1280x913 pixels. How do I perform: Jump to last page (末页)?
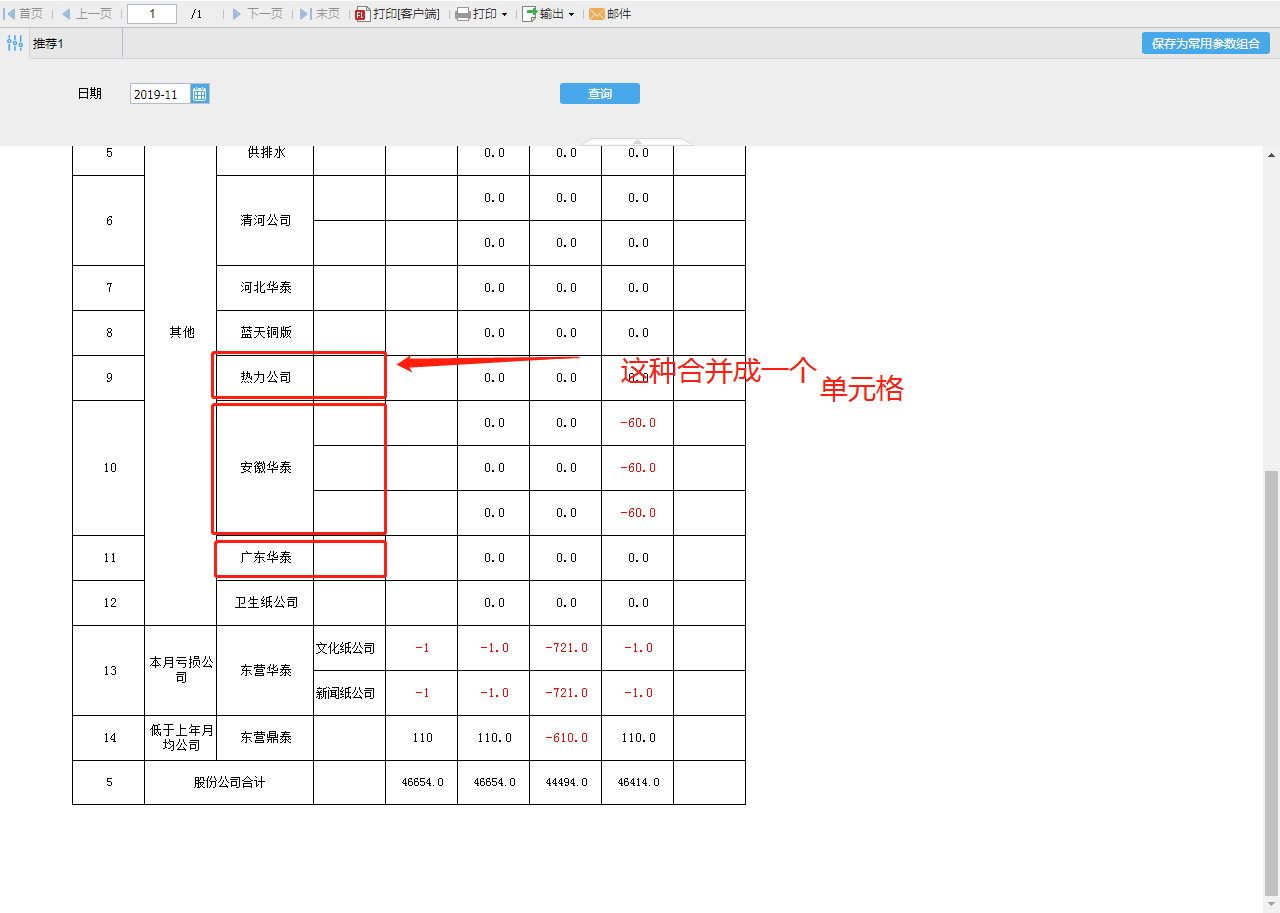click(x=320, y=14)
